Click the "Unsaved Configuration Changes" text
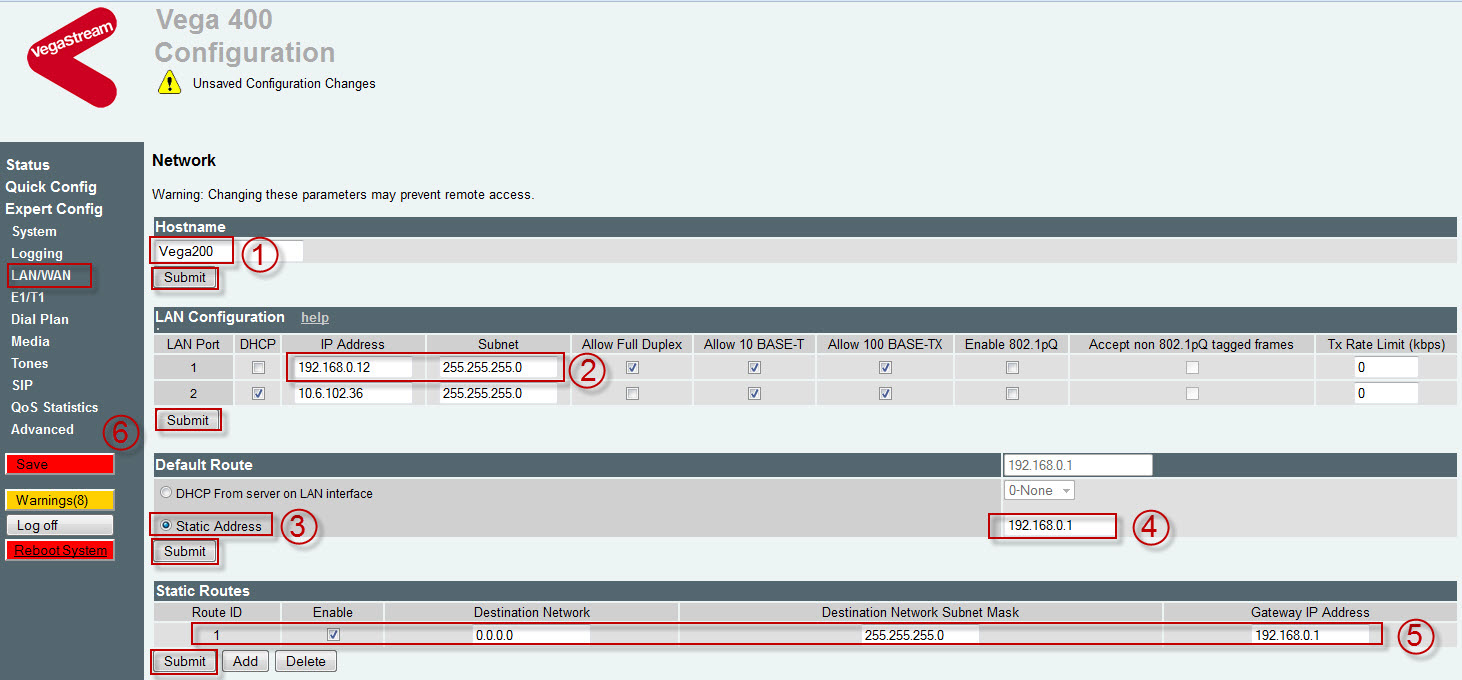This screenshot has width=1462, height=680. tap(284, 84)
